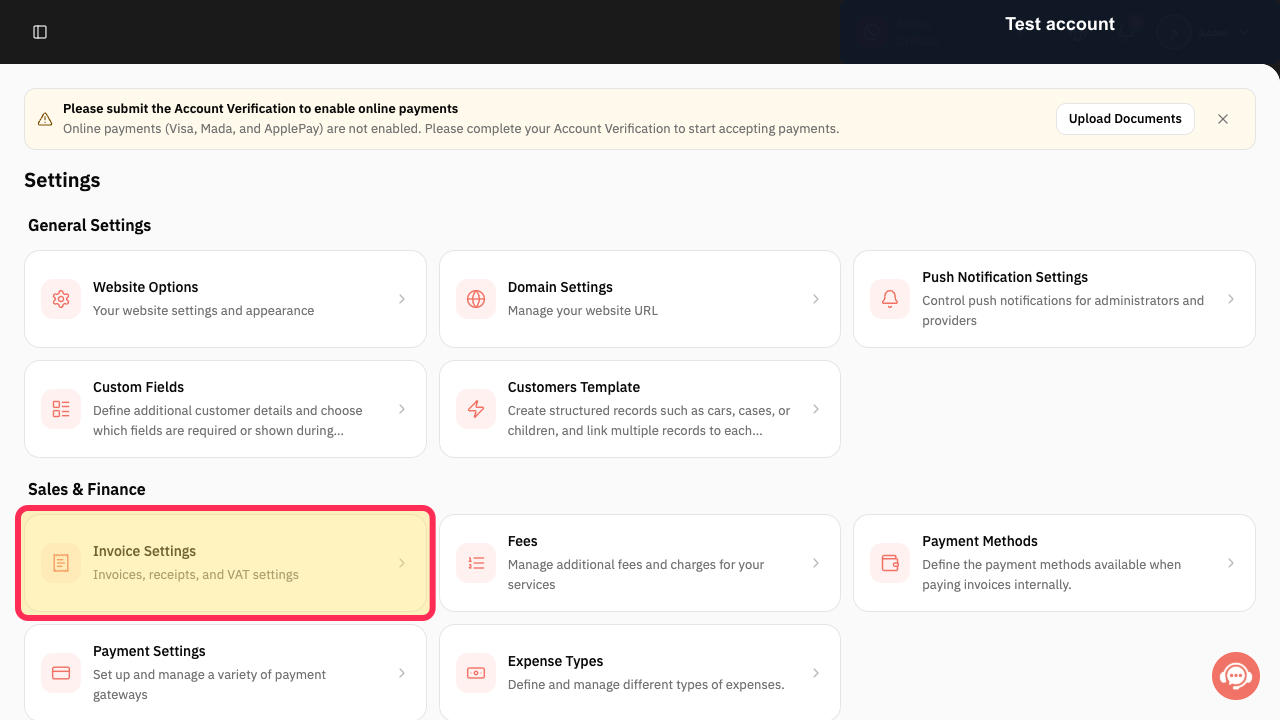Open Expense Types via its chevron
Screen dimensions: 1280x720
point(816,673)
